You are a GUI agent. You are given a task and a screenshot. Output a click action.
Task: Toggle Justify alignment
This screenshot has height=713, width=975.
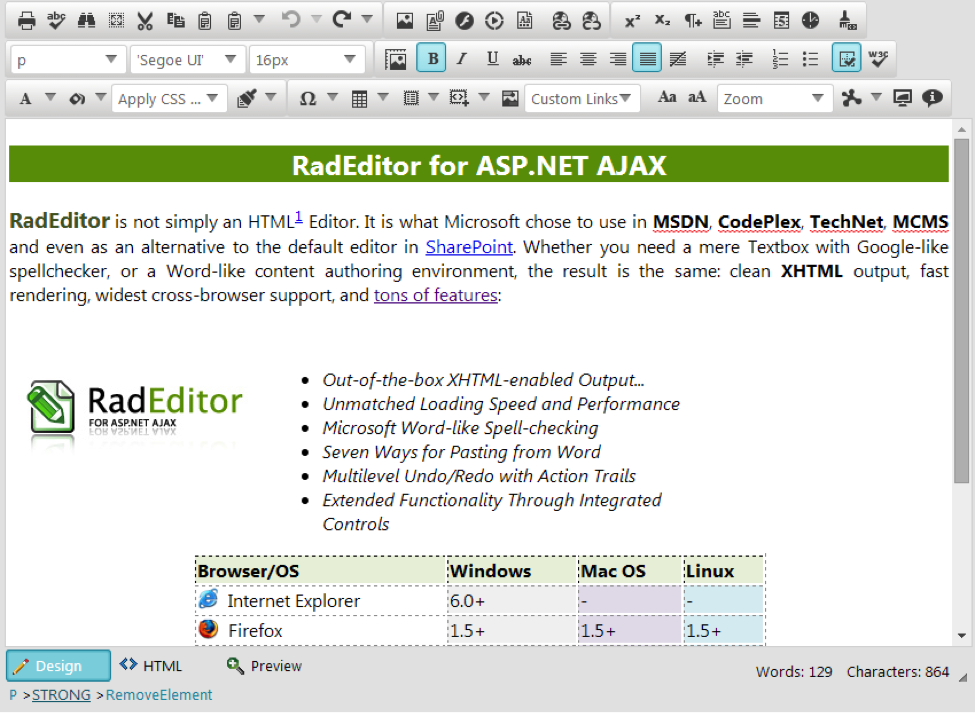click(647, 58)
